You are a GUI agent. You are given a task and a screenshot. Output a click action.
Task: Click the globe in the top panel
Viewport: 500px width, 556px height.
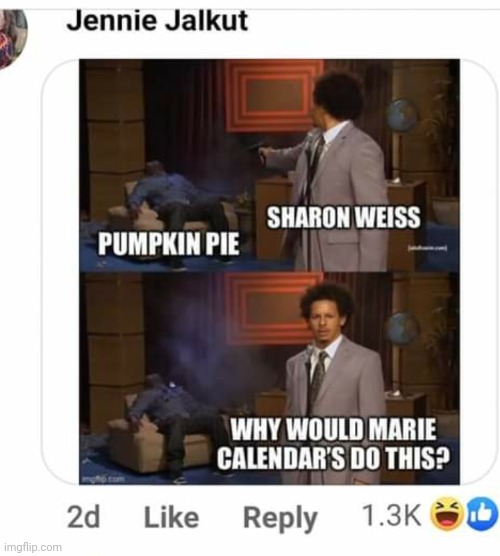pos(401,115)
